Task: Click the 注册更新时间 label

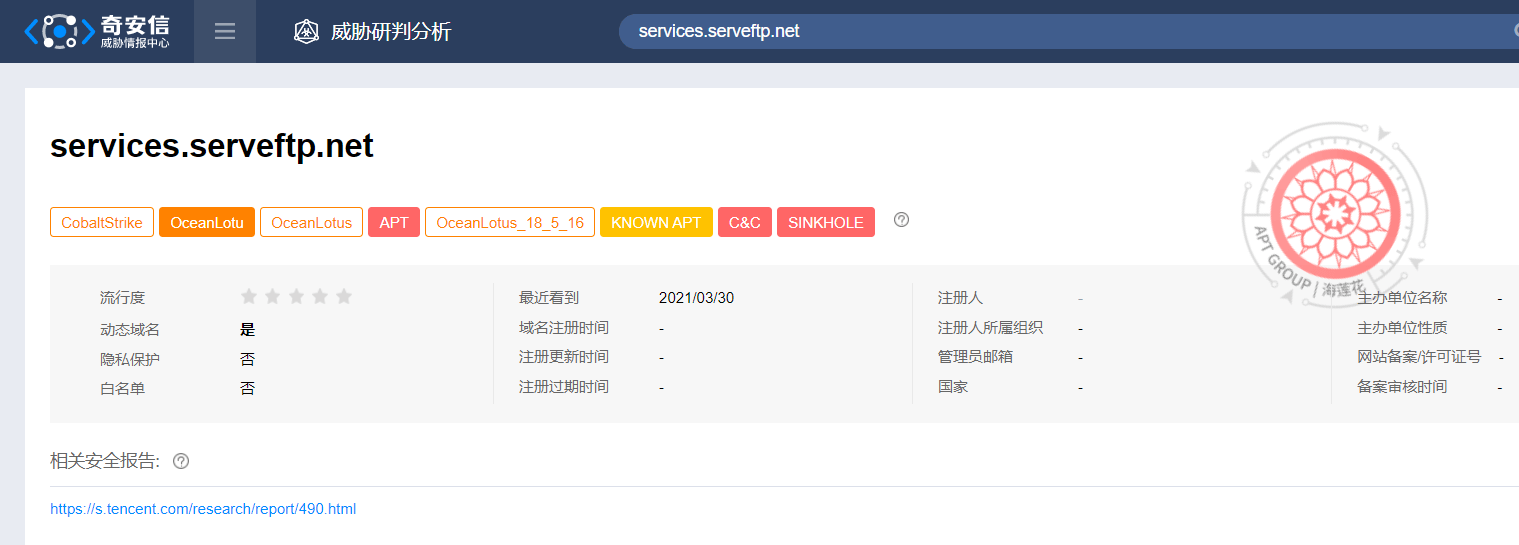Action: pyautogui.click(x=564, y=357)
